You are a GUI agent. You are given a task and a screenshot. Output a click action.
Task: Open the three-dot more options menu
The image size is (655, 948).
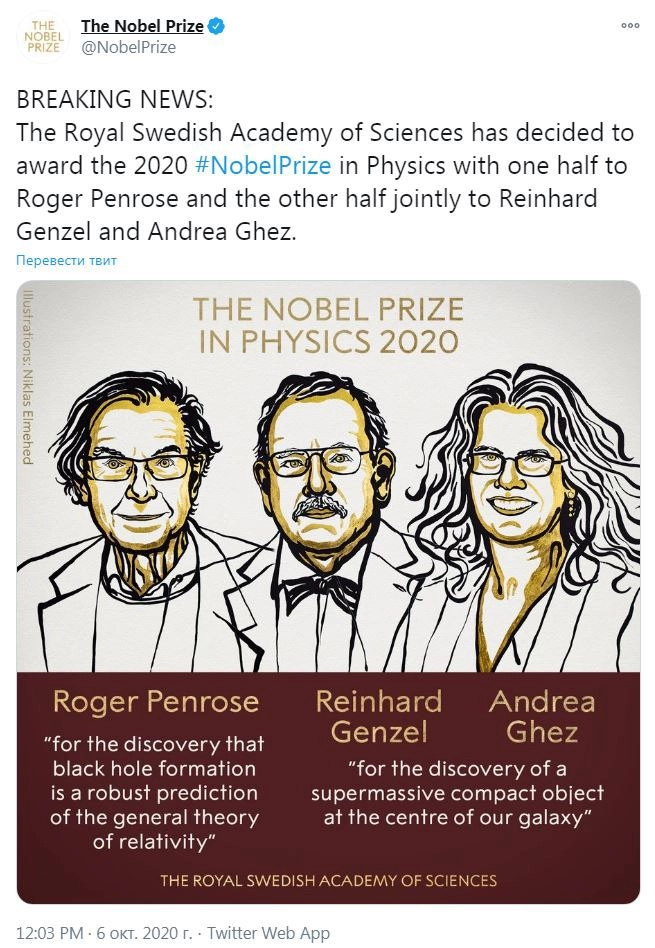tap(629, 25)
